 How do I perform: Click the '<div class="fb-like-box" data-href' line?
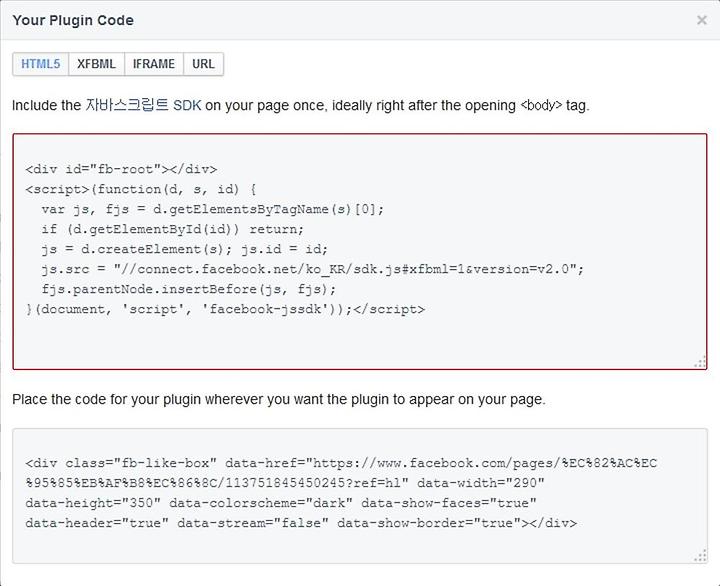[342, 463]
